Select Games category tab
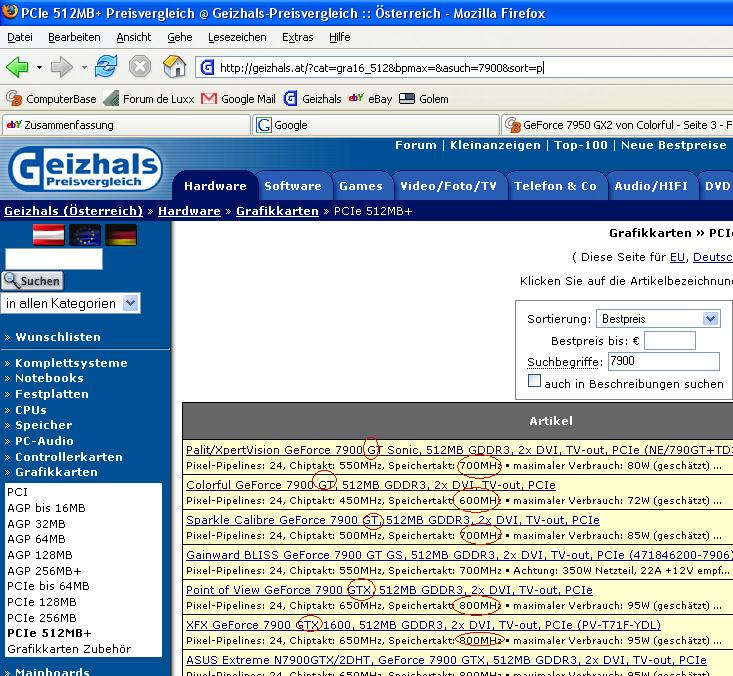733x676 pixels. (x=361, y=186)
